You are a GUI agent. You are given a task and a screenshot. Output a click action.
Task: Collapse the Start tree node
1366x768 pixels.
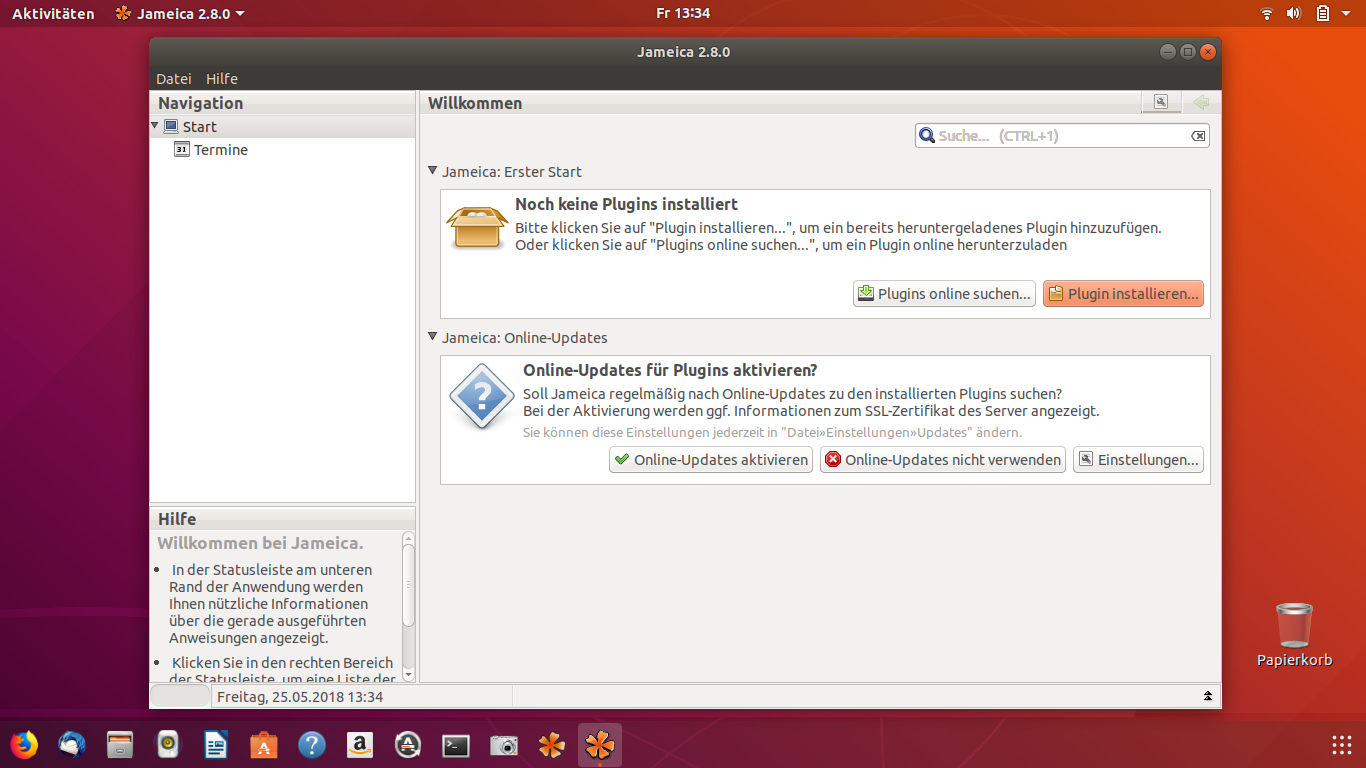pos(155,126)
